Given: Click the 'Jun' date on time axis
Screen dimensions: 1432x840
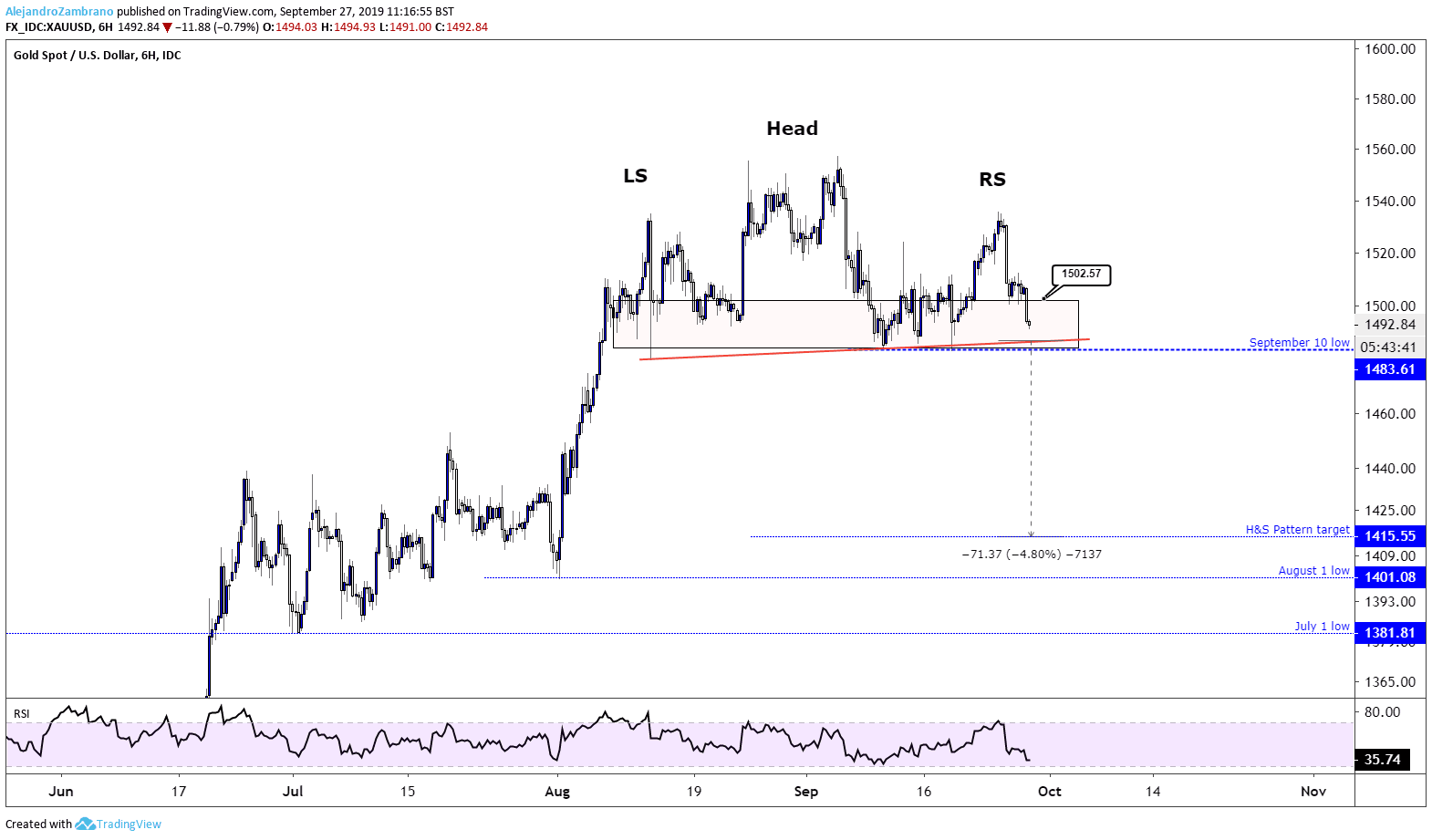Looking at the screenshot, I should [61, 792].
